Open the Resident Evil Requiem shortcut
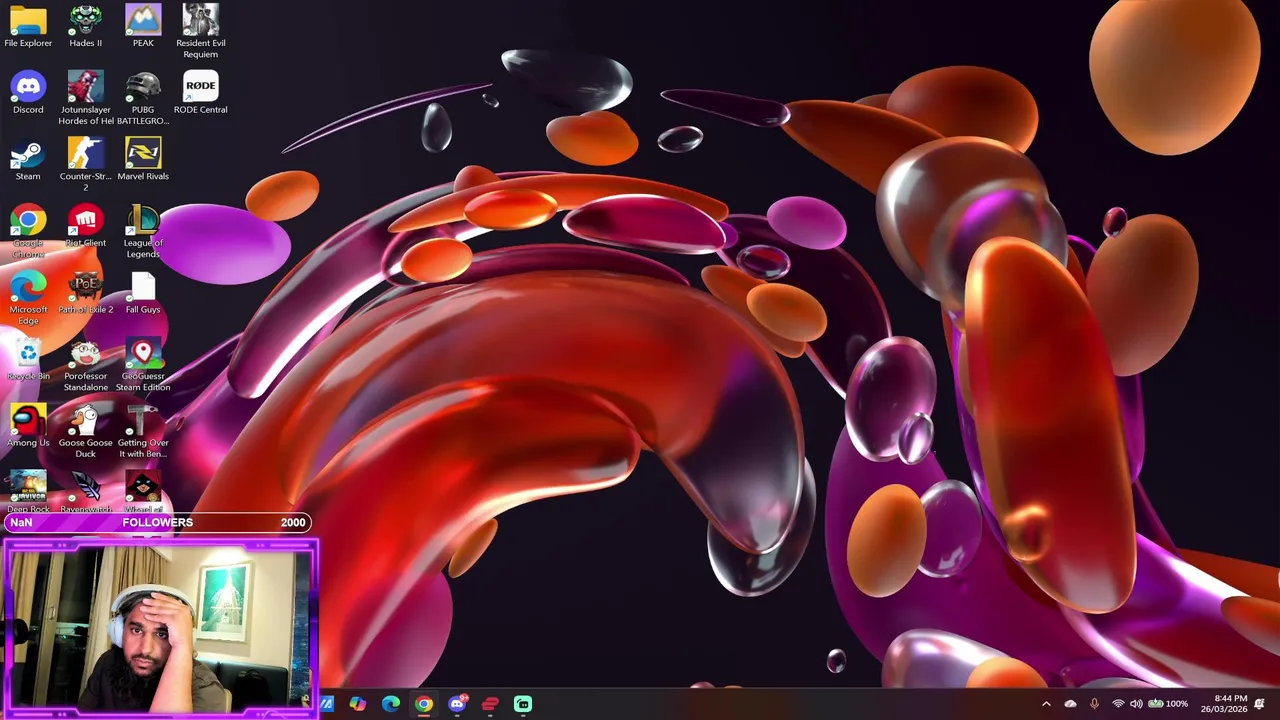 pyautogui.click(x=201, y=31)
